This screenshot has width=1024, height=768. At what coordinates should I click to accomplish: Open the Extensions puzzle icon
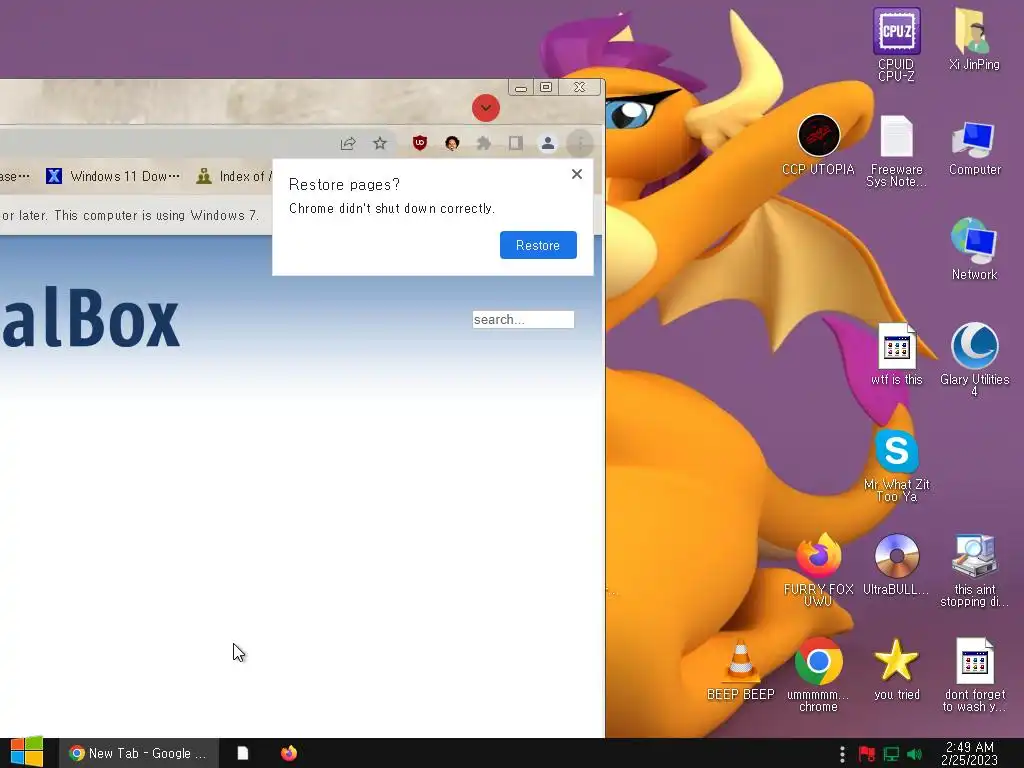tap(484, 143)
